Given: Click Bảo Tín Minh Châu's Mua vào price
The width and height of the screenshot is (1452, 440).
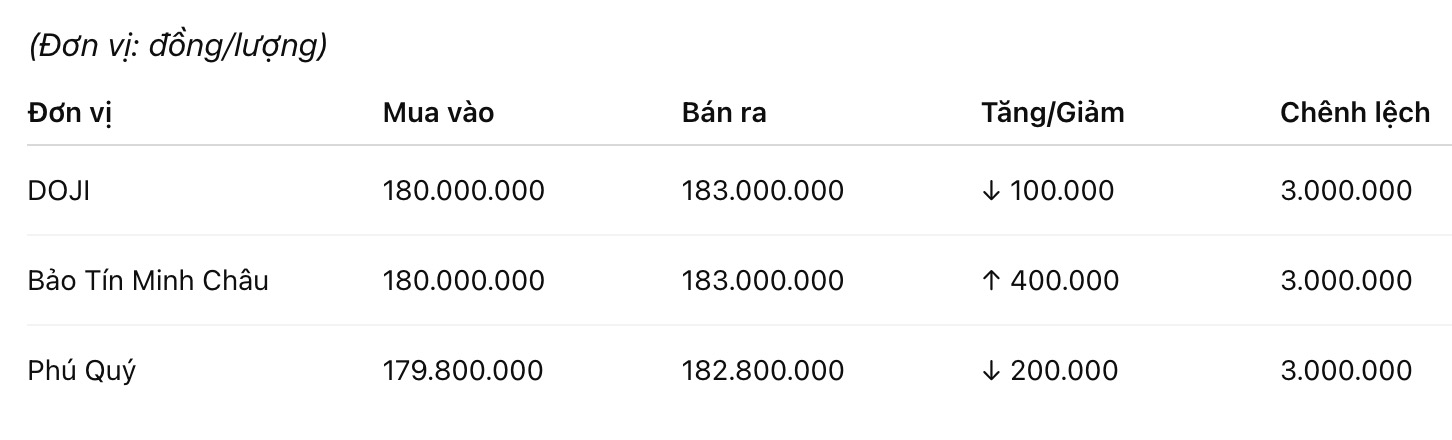Looking at the screenshot, I should click(x=463, y=281).
